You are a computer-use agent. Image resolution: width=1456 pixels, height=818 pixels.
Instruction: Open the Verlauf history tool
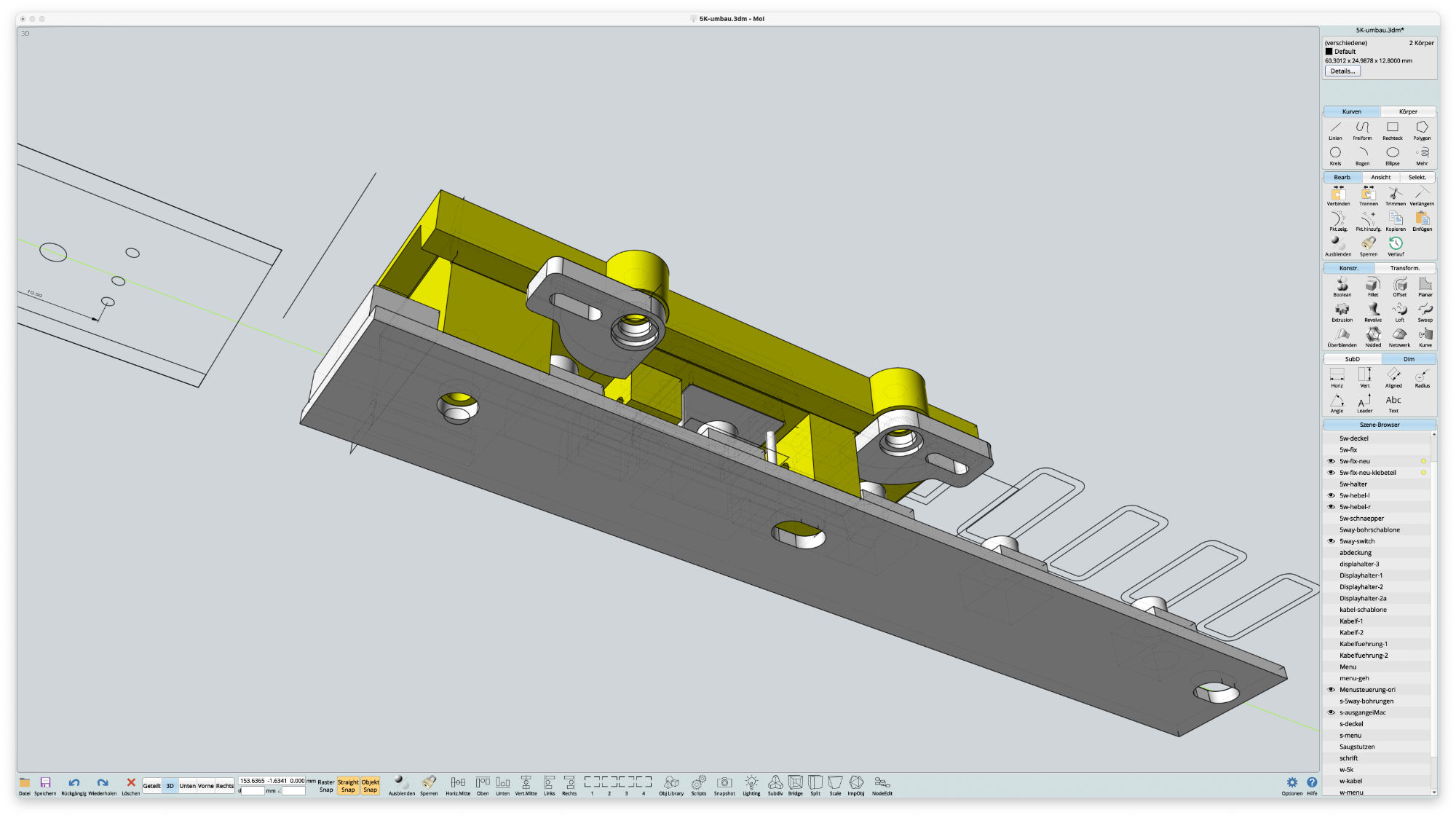(x=1396, y=245)
